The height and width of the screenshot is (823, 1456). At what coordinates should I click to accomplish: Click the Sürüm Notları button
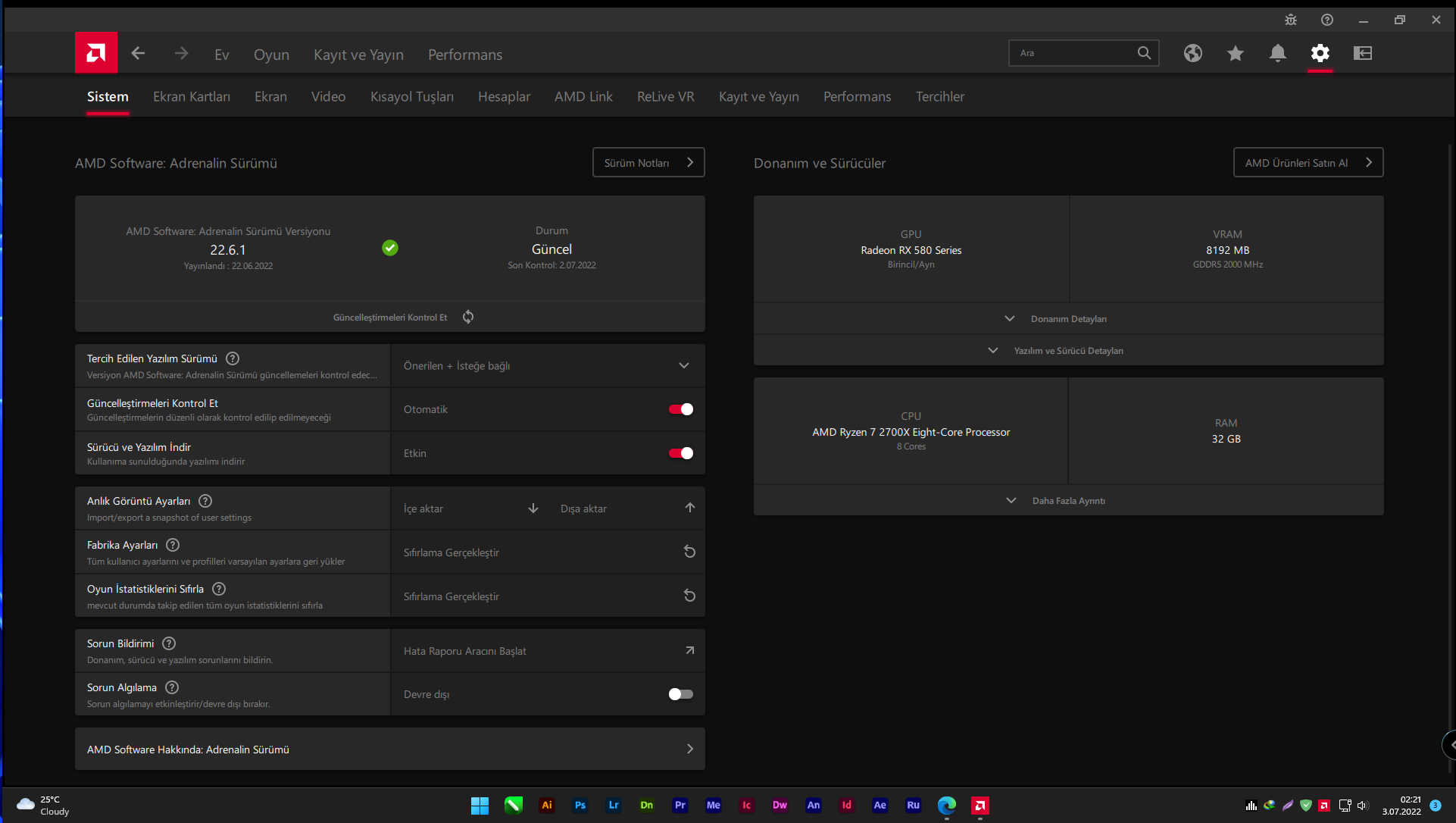(x=648, y=162)
